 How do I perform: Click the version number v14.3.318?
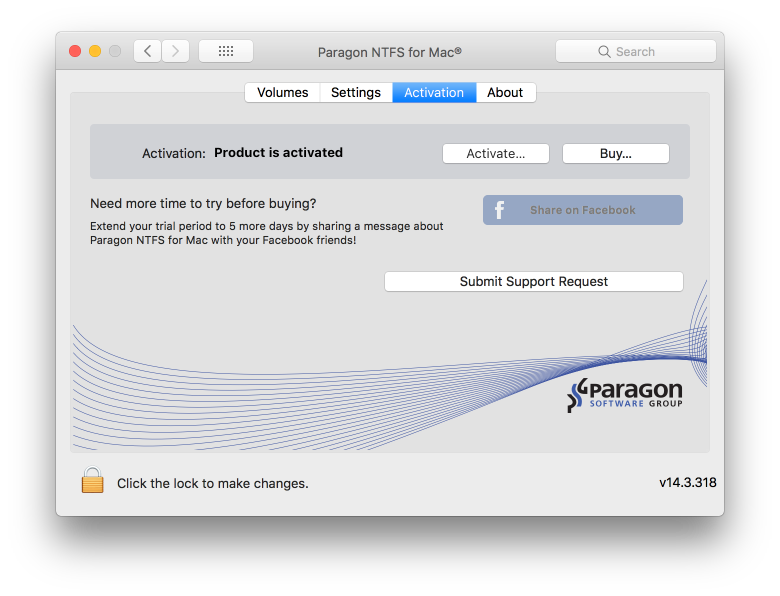687,483
